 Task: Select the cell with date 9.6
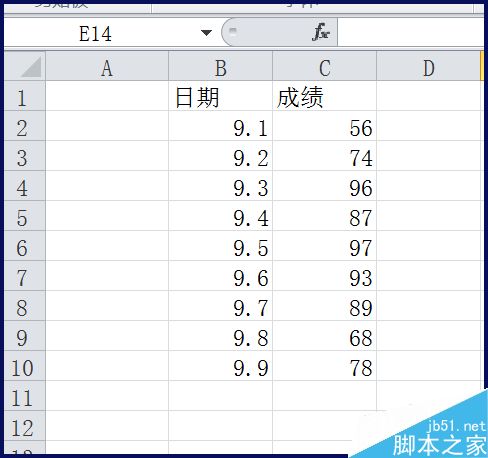[x=221, y=276]
